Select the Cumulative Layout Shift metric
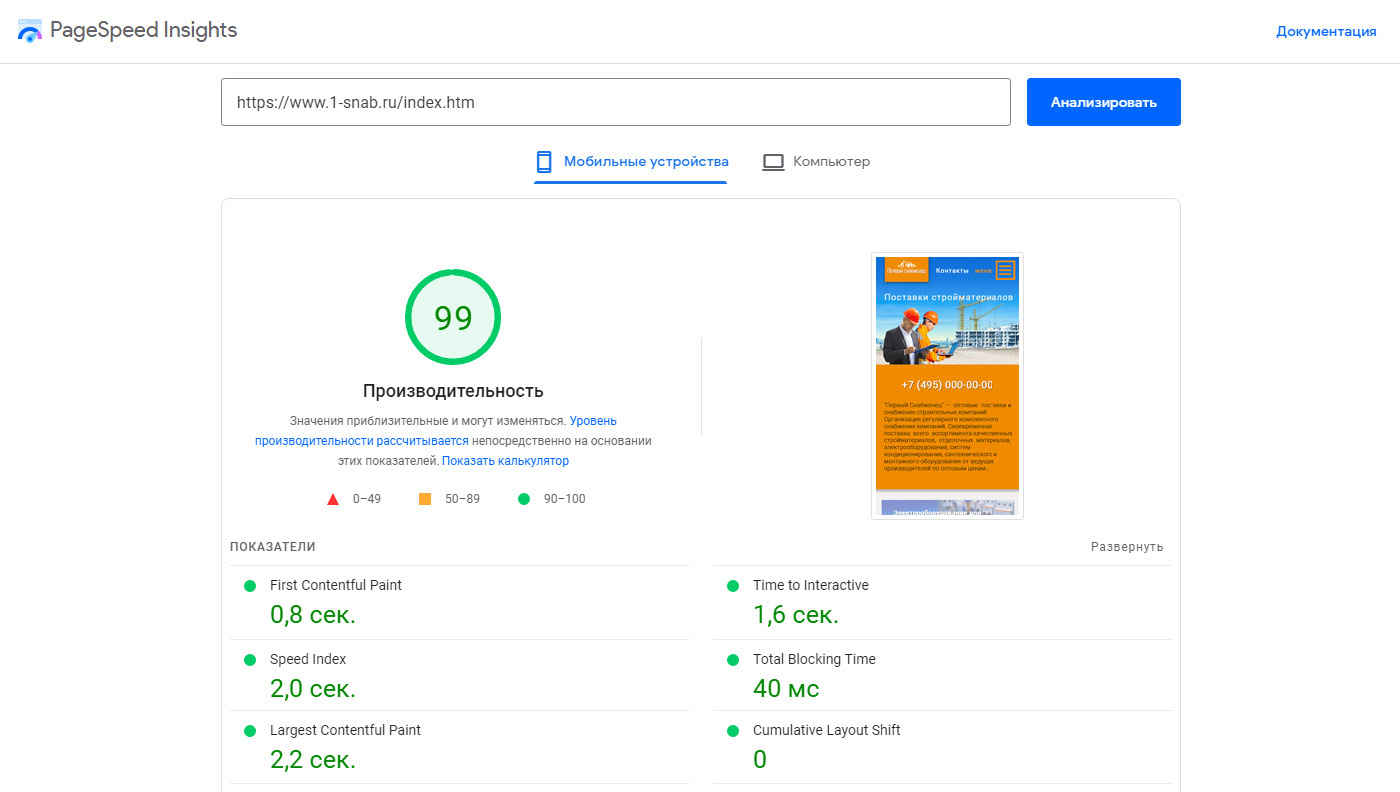This screenshot has width=1400, height=792. coord(826,731)
